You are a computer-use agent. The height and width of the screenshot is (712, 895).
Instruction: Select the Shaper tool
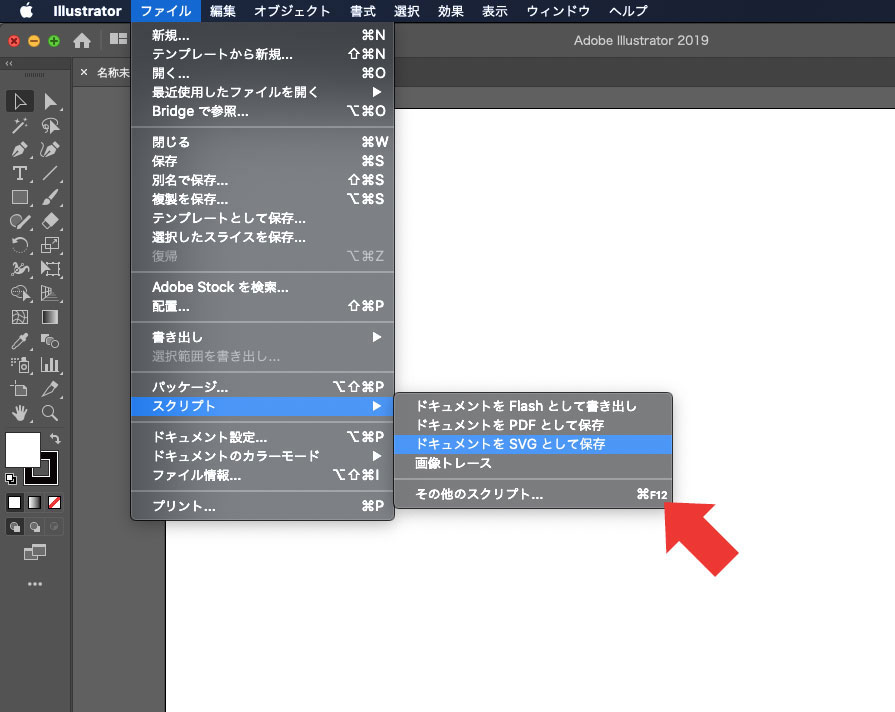click(x=20, y=221)
